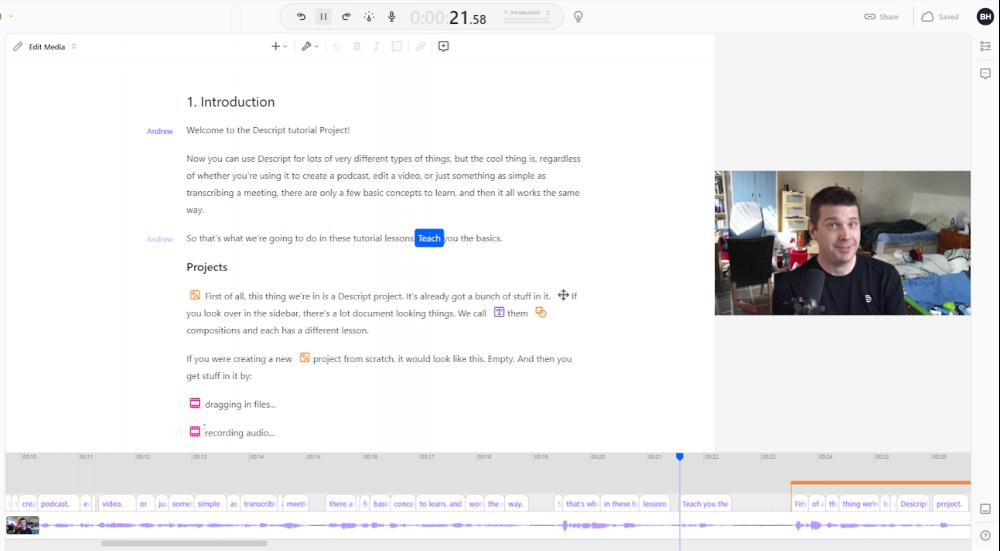Image resolution: width=1000 pixels, height=551 pixels.
Task: Toggle strikethrough formatting
Action: (x=337, y=46)
